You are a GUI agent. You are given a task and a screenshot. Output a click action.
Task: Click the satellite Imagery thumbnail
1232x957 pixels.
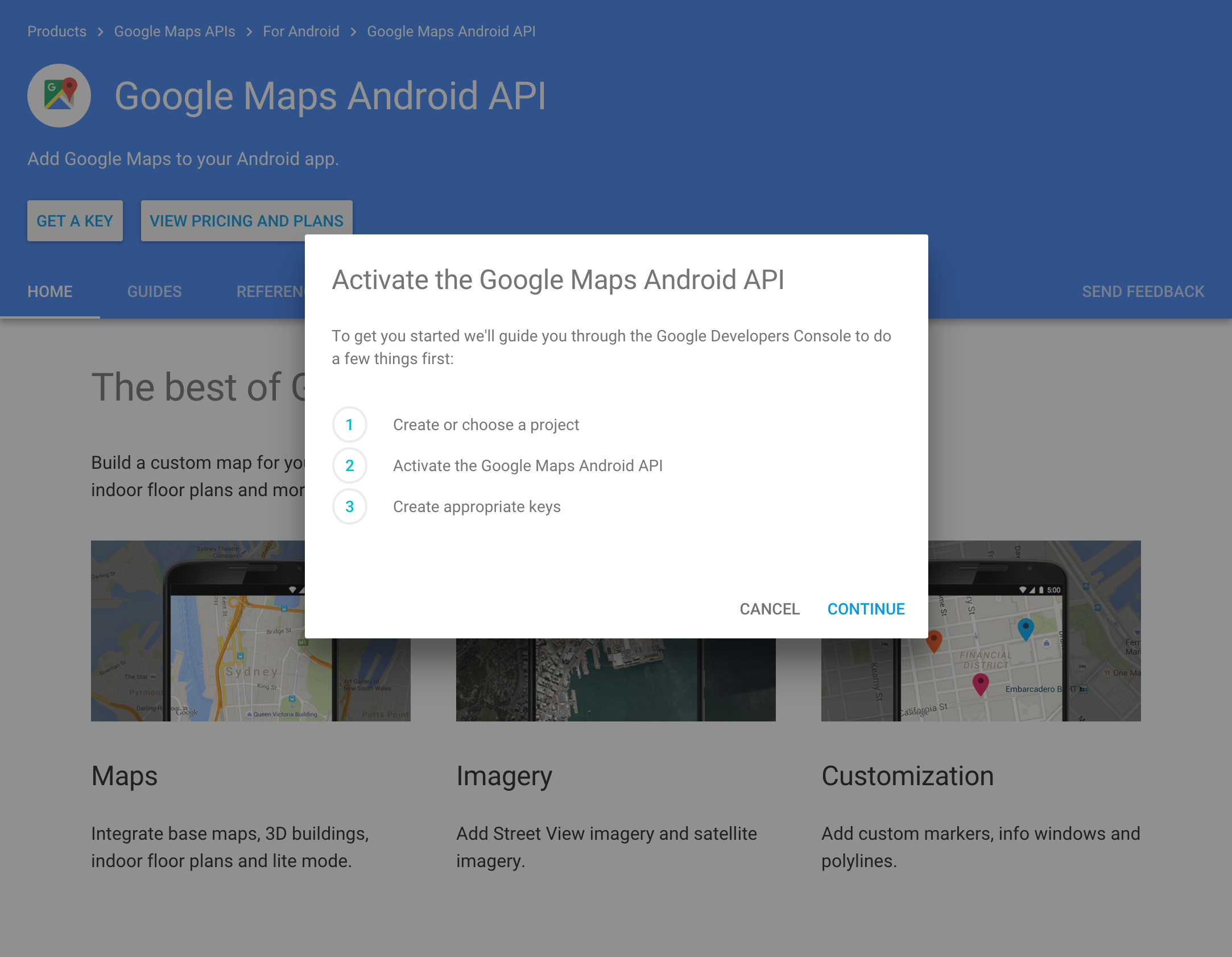tap(615, 680)
